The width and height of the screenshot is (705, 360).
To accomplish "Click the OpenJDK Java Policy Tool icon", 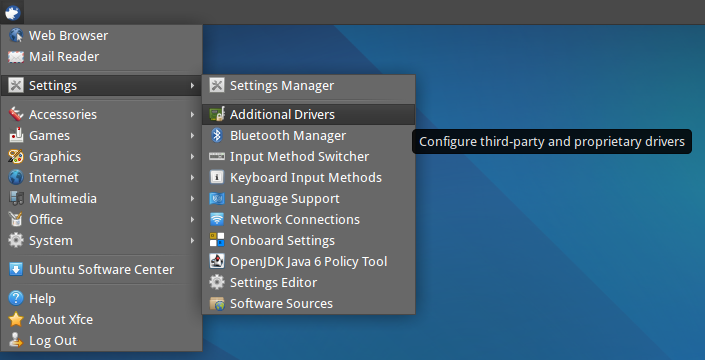I will pos(217,262).
